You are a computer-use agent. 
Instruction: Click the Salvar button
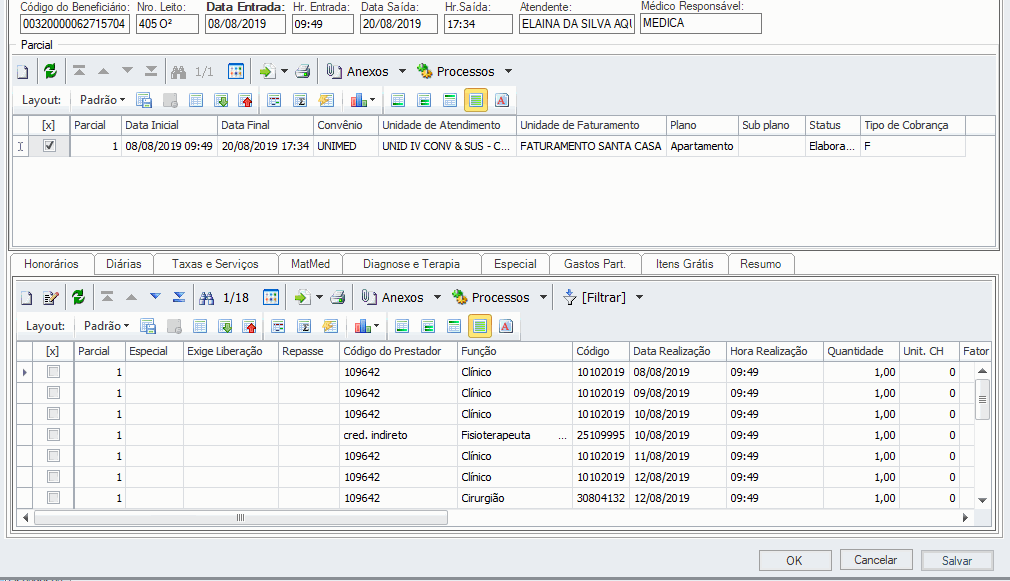pyautogui.click(x=957, y=560)
